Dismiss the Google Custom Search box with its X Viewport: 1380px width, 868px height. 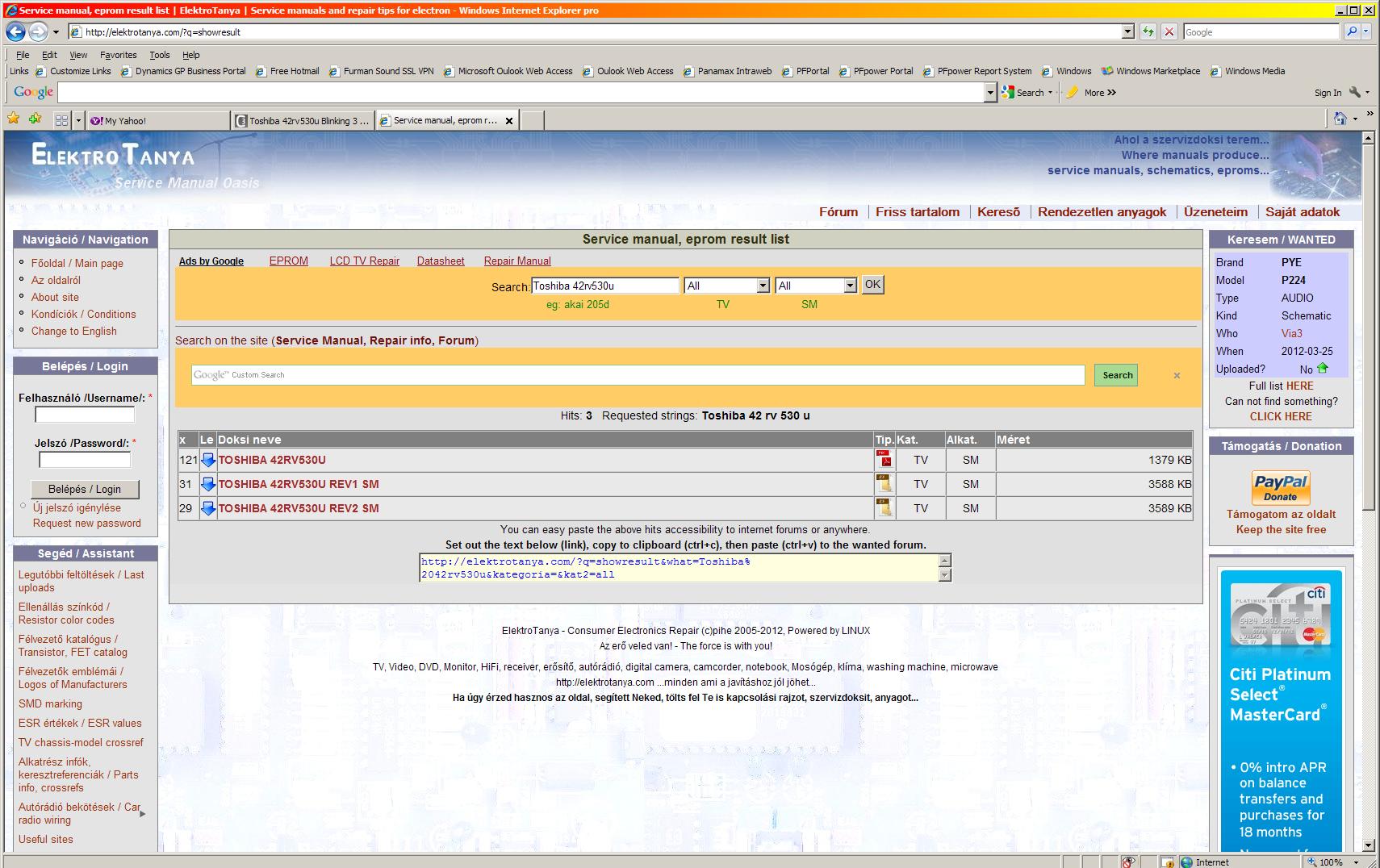coord(1177,375)
